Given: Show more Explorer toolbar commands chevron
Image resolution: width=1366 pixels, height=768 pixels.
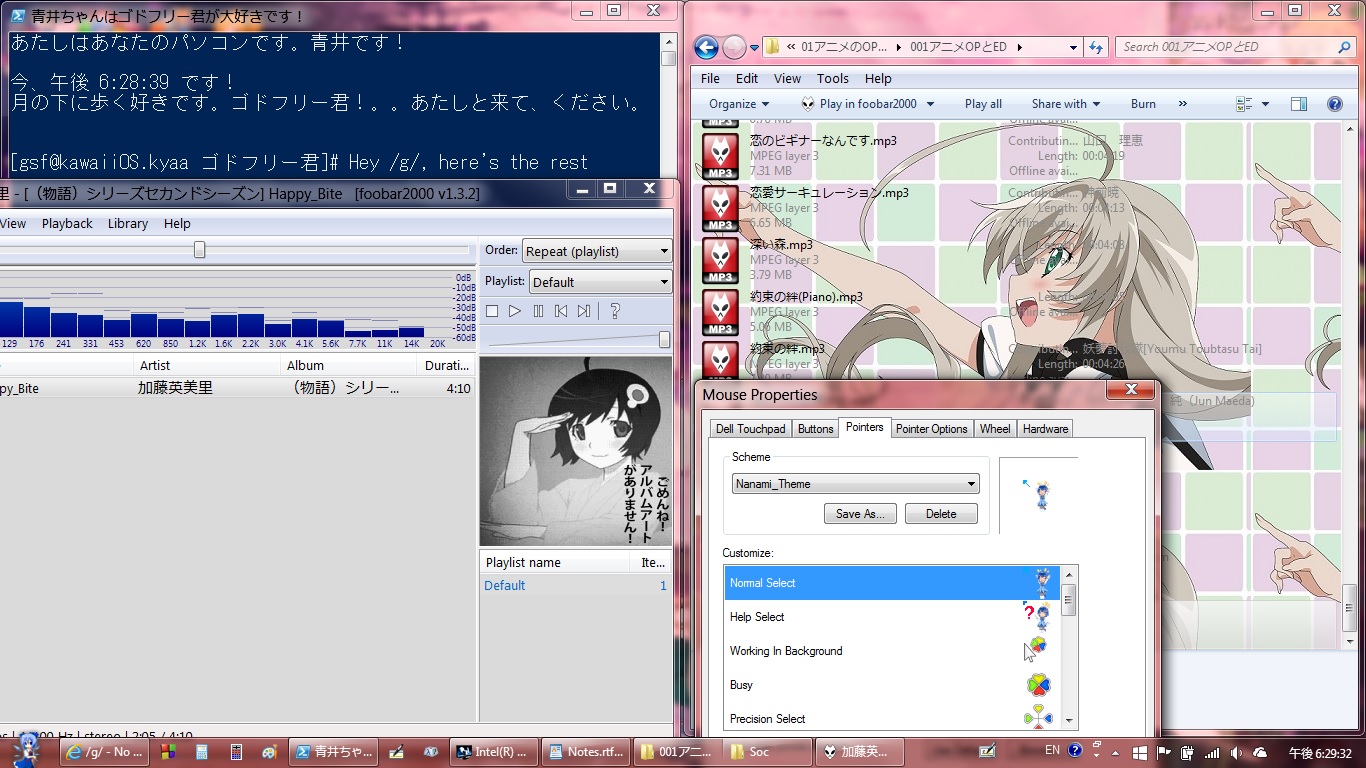Looking at the screenshot, I should (1183, 104).
